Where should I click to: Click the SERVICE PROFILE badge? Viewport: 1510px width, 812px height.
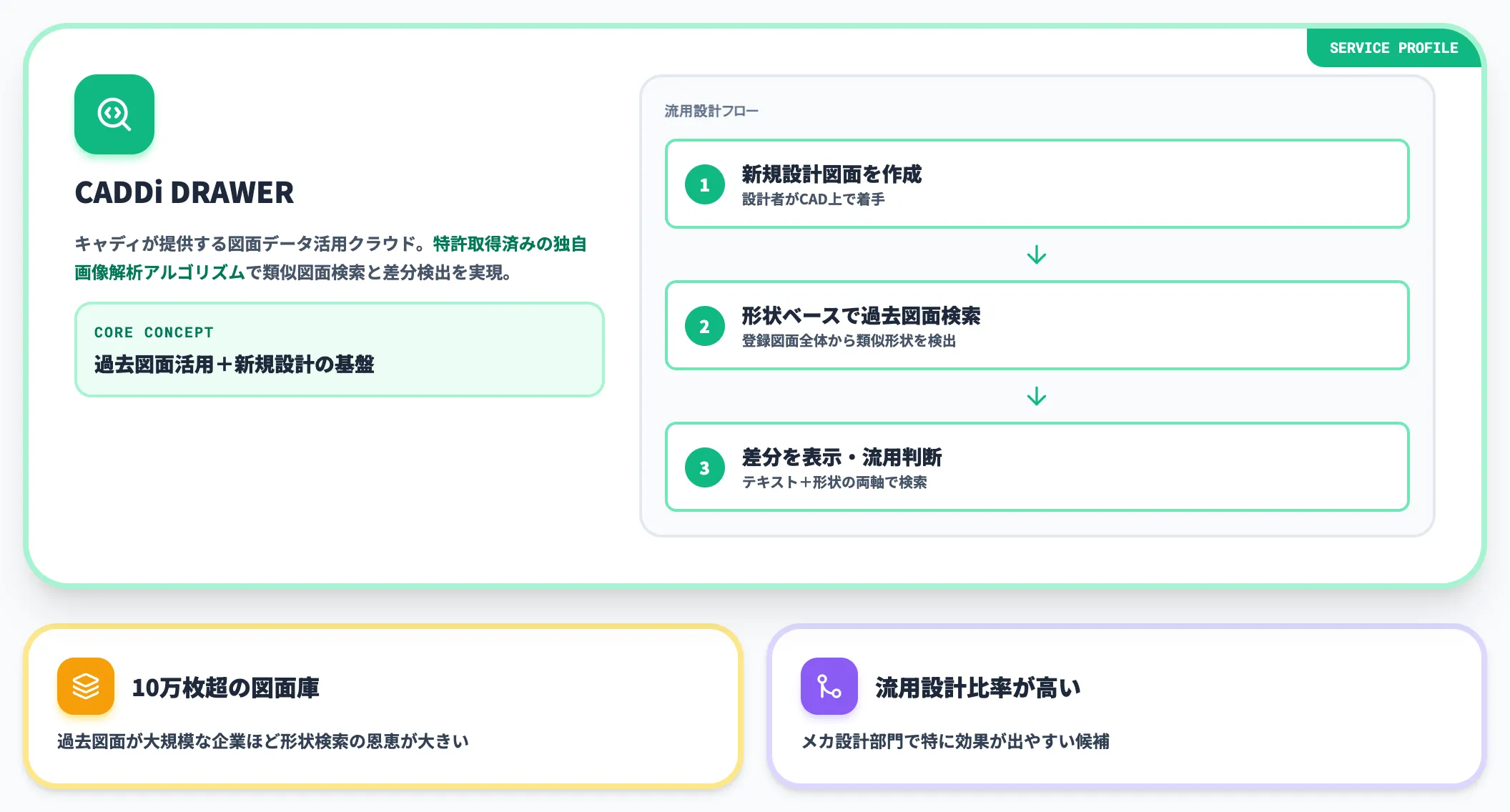click(x=1393, y=48)
